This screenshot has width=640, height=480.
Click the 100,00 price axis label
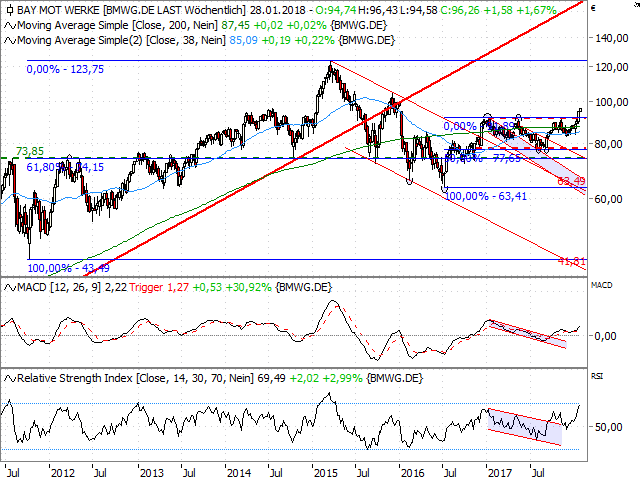click(x=612, y=102)
